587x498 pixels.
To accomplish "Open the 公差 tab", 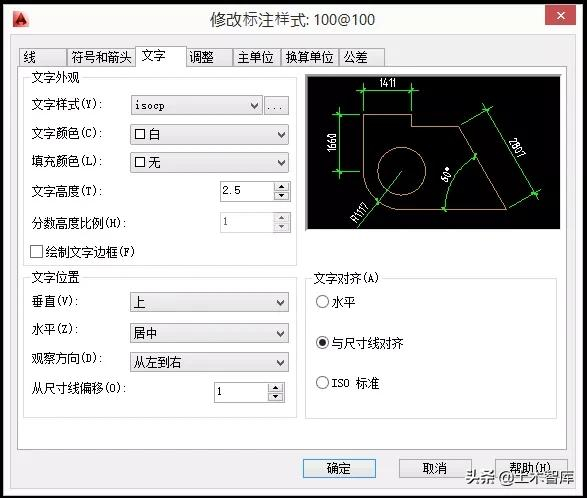I will (362, 58).
